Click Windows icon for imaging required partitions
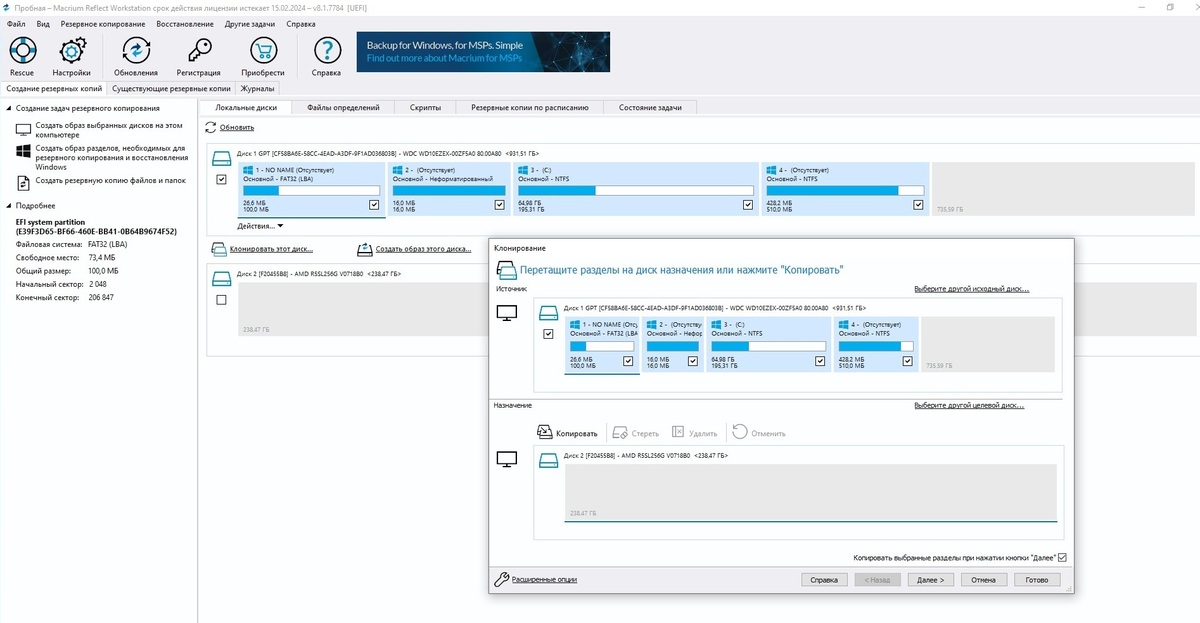The width and height of the screenshot is (1200, 623). 24,152
